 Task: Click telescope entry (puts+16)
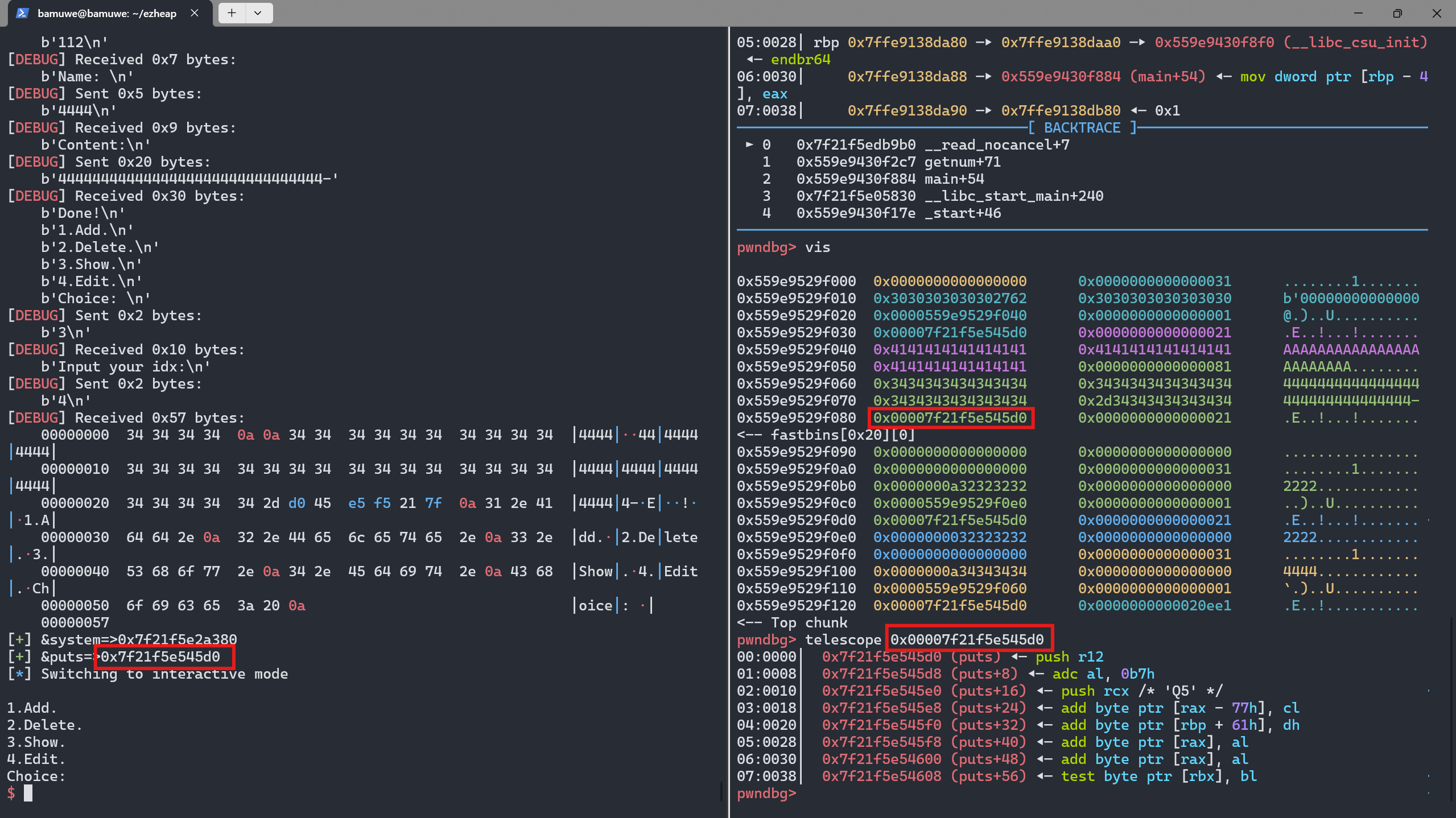988,691
